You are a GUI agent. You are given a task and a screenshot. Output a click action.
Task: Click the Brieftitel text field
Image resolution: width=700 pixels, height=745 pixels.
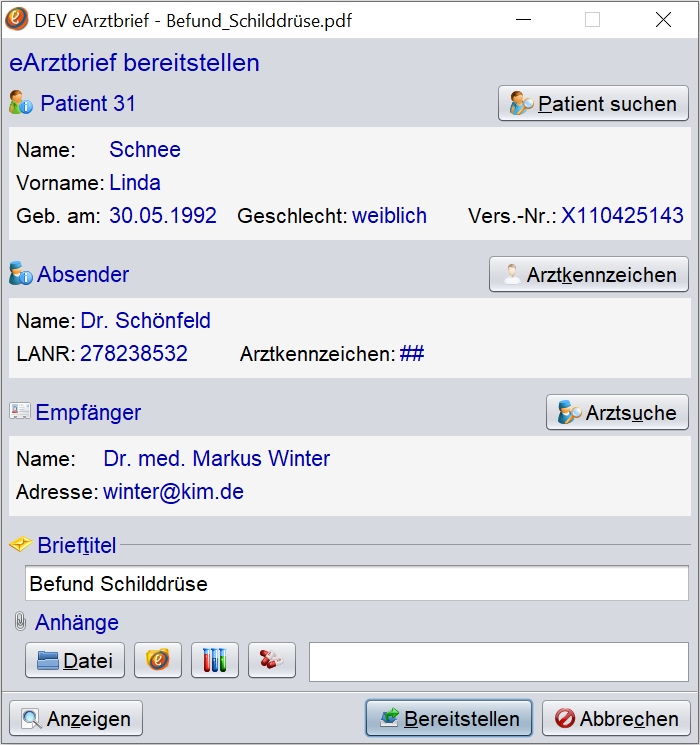coord(357,583)
